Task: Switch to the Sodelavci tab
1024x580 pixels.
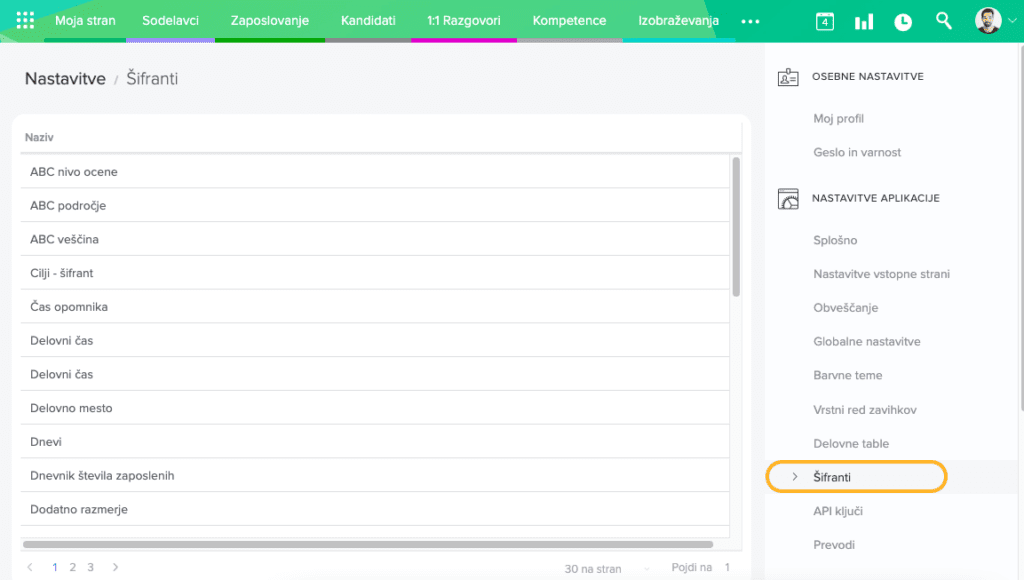Action: 170,21
